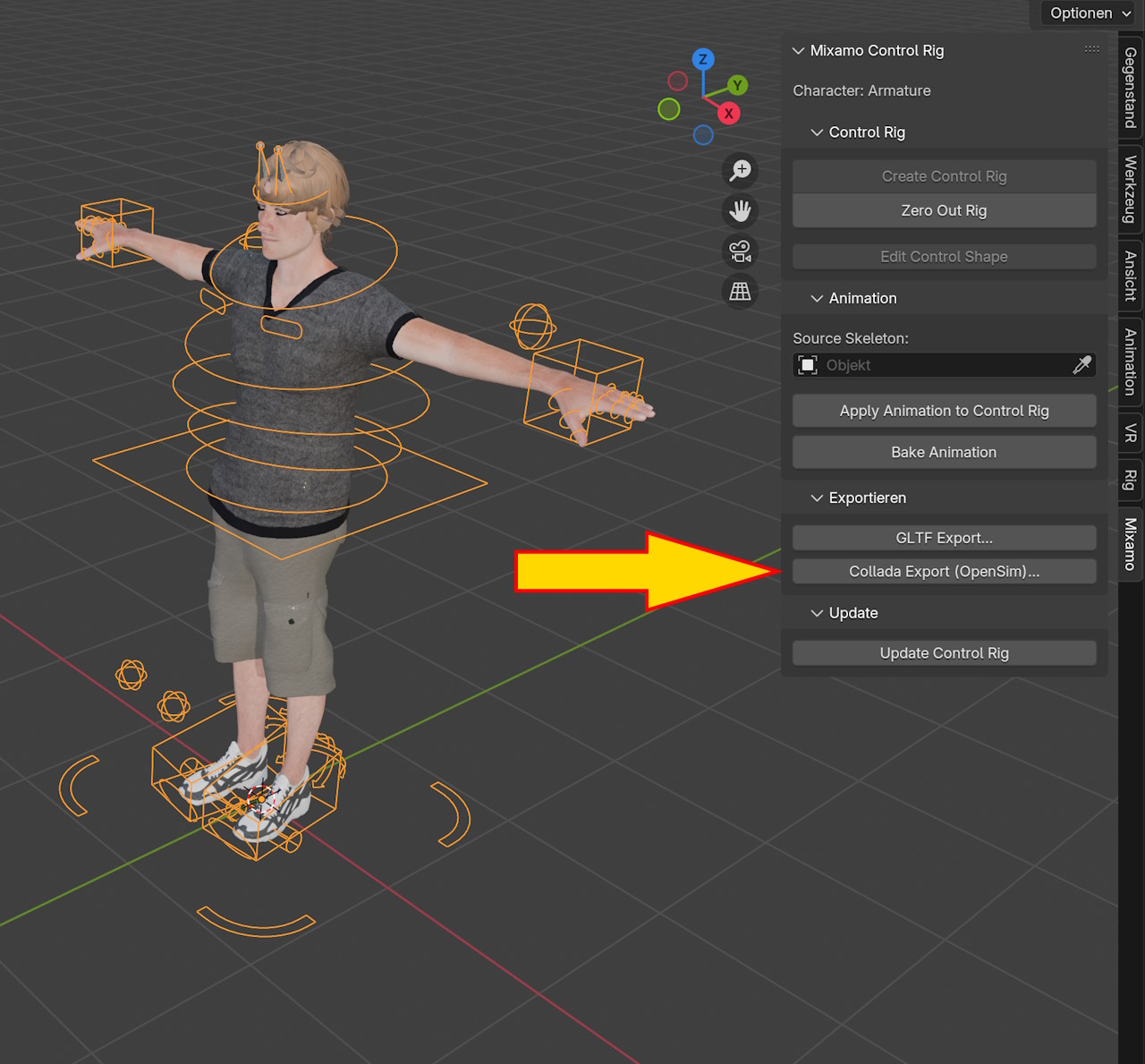Switch perspective/orthographic with the grid icon
Screen dimensions: 1145x1064
740,292
